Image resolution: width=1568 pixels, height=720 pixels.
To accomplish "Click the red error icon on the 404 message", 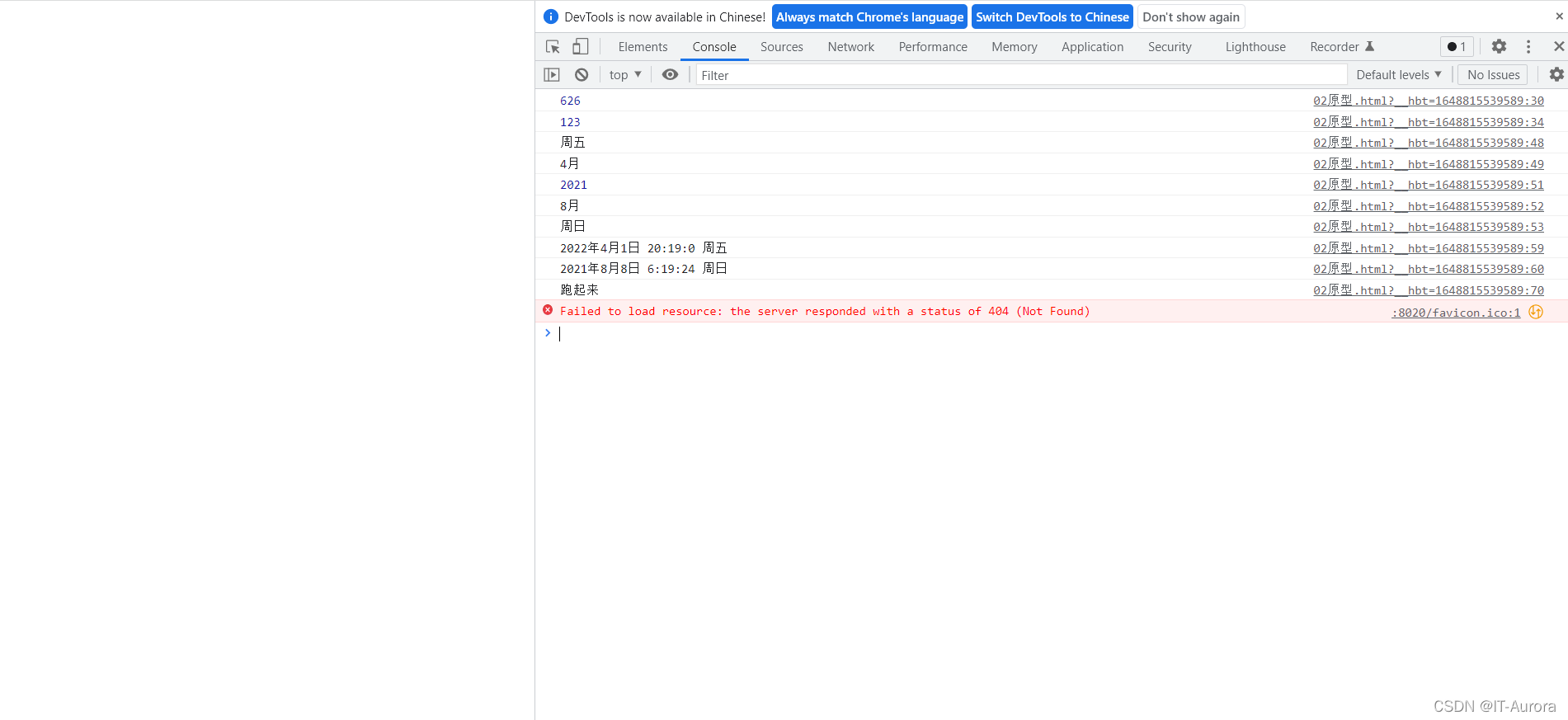I will (548, 310).
